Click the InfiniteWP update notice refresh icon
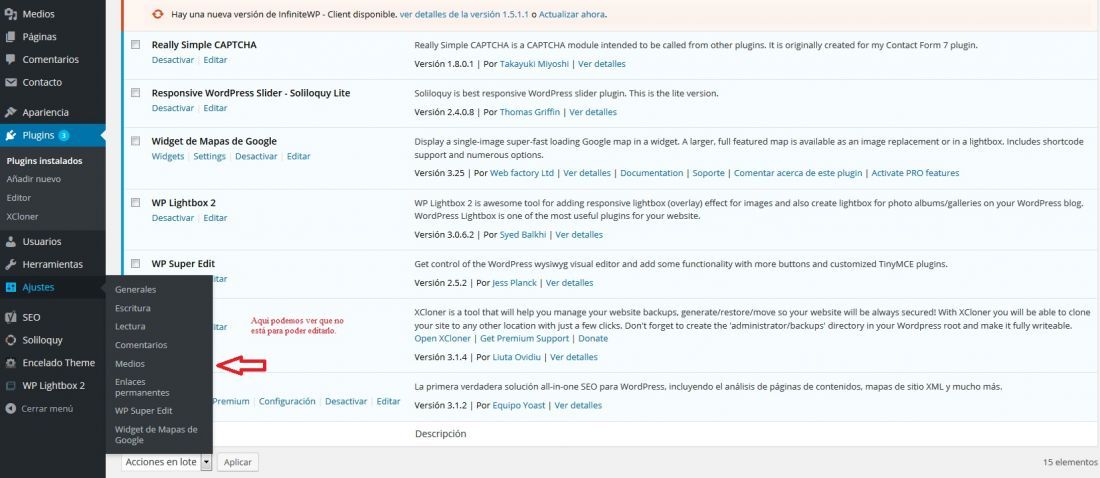1100x478 pixels. [159, 14]
